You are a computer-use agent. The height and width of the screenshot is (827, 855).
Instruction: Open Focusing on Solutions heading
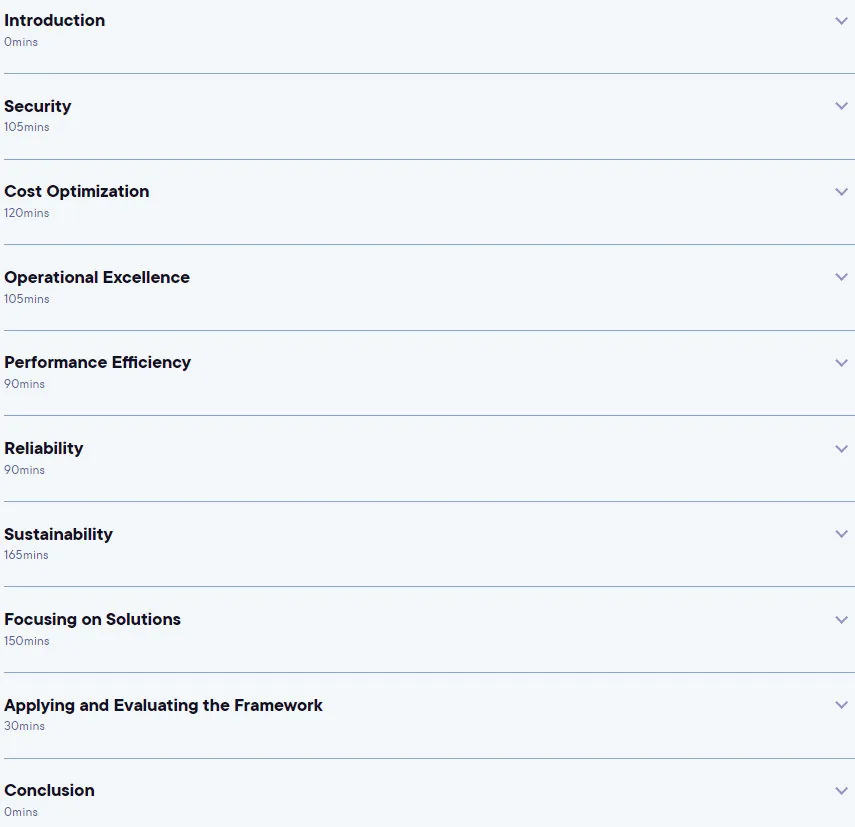pyautogui.click(x=92, y=619)
